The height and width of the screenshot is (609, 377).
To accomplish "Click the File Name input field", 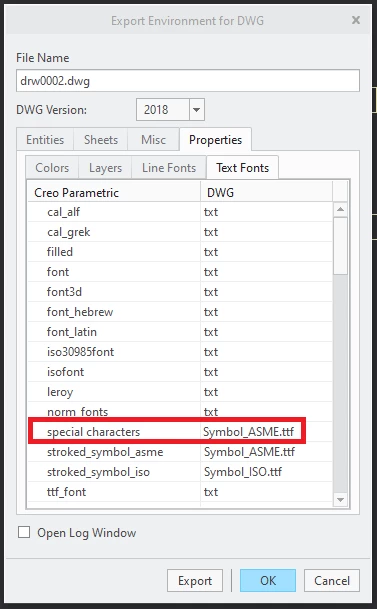I will 188,81.
